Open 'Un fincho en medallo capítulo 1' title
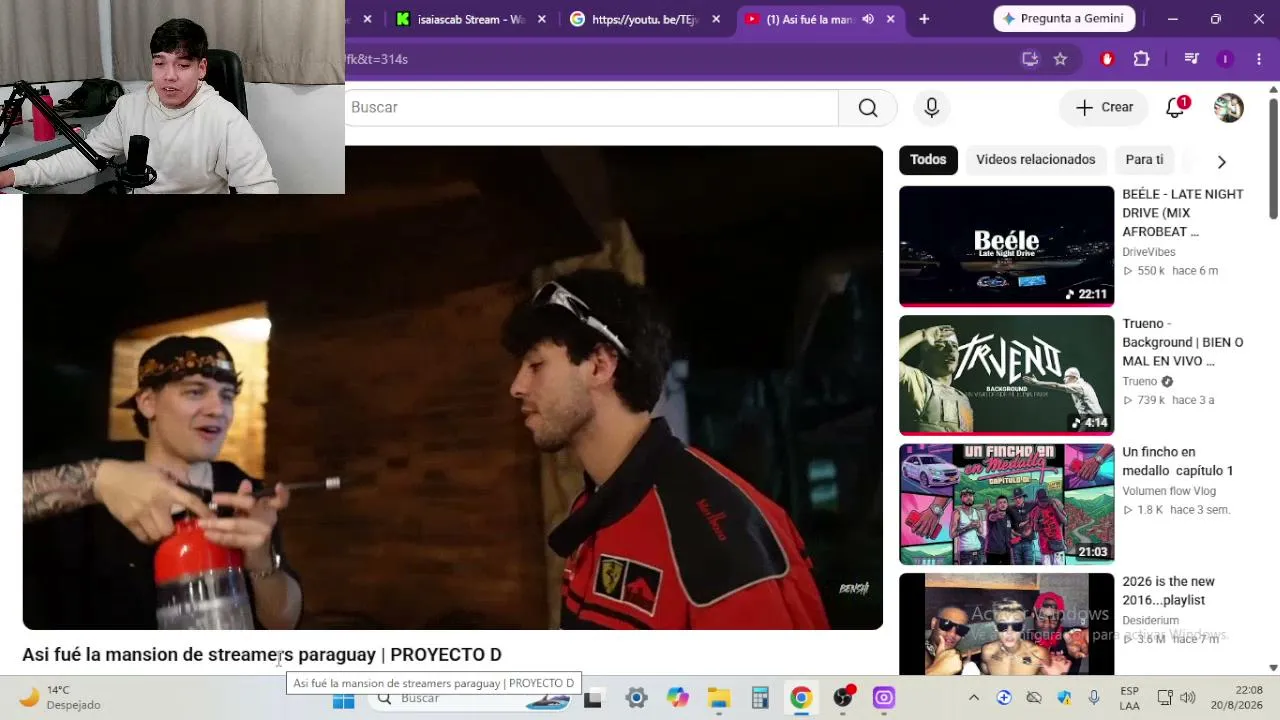 pyautogui.click(x=1178, y=461)
